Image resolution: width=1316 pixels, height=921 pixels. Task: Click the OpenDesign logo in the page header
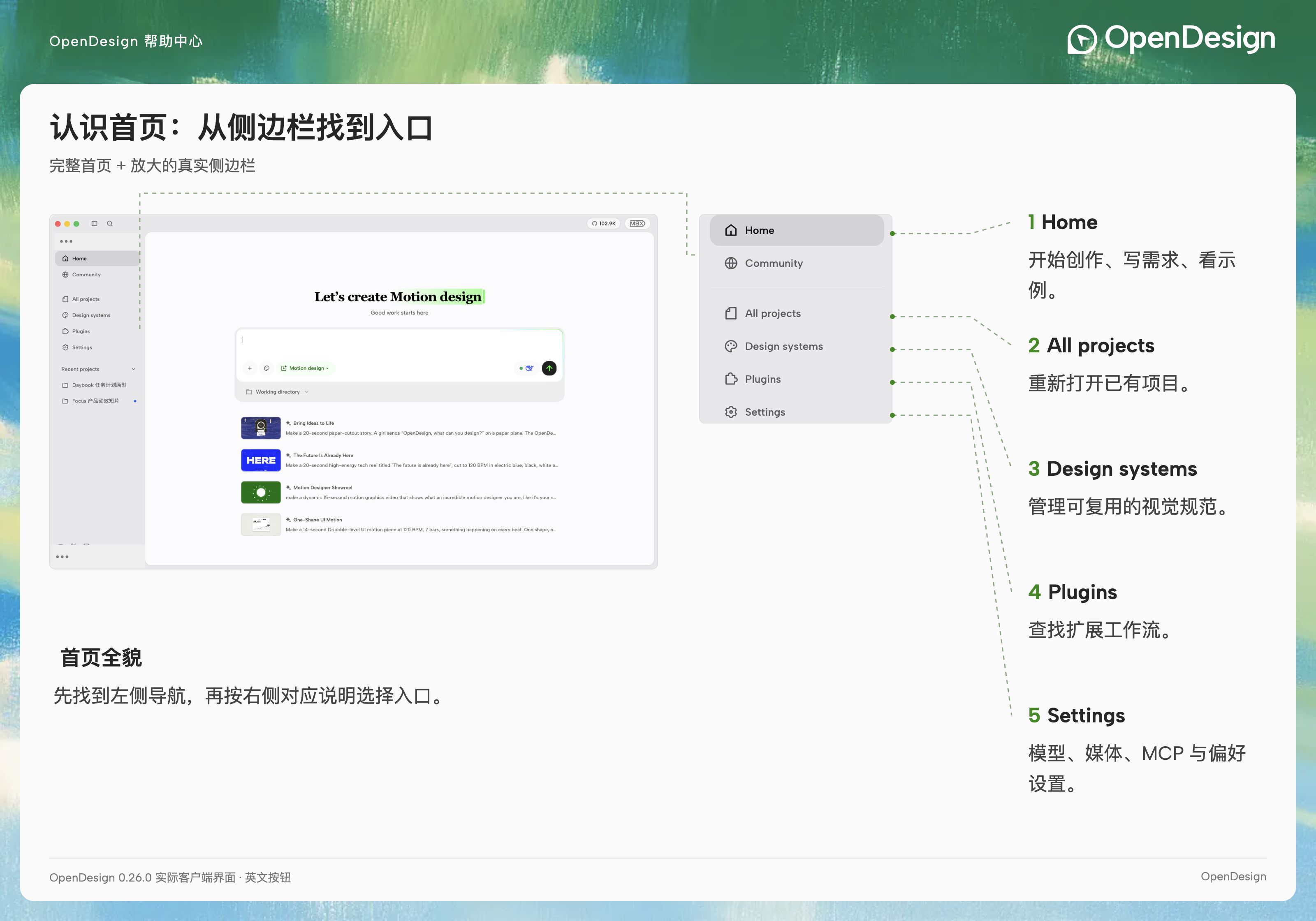tap(1171, 39)
